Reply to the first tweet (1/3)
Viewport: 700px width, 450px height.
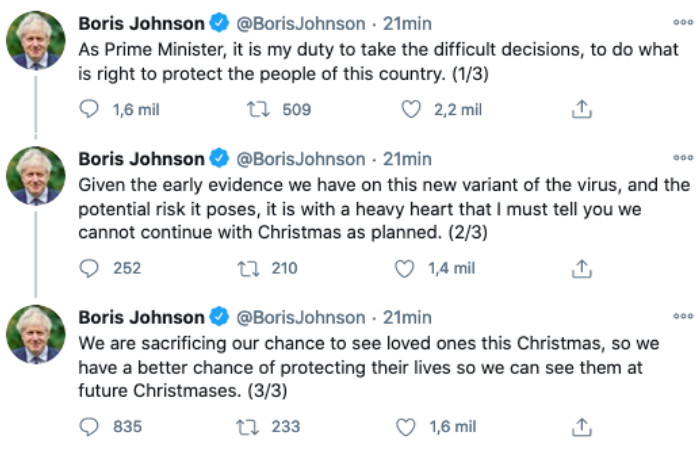pos(90,110)
